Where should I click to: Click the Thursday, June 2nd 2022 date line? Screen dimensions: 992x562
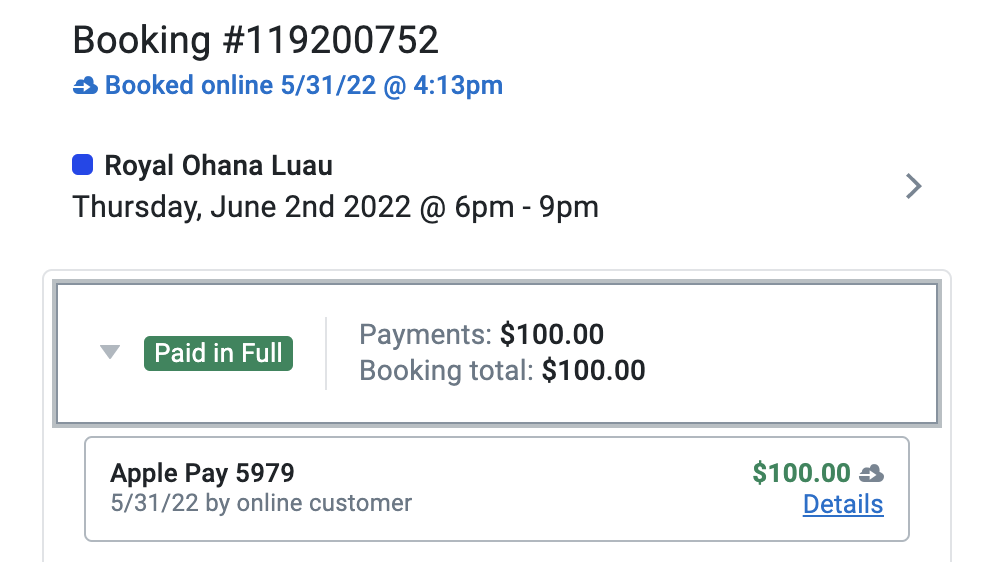(x=335, y=207)
